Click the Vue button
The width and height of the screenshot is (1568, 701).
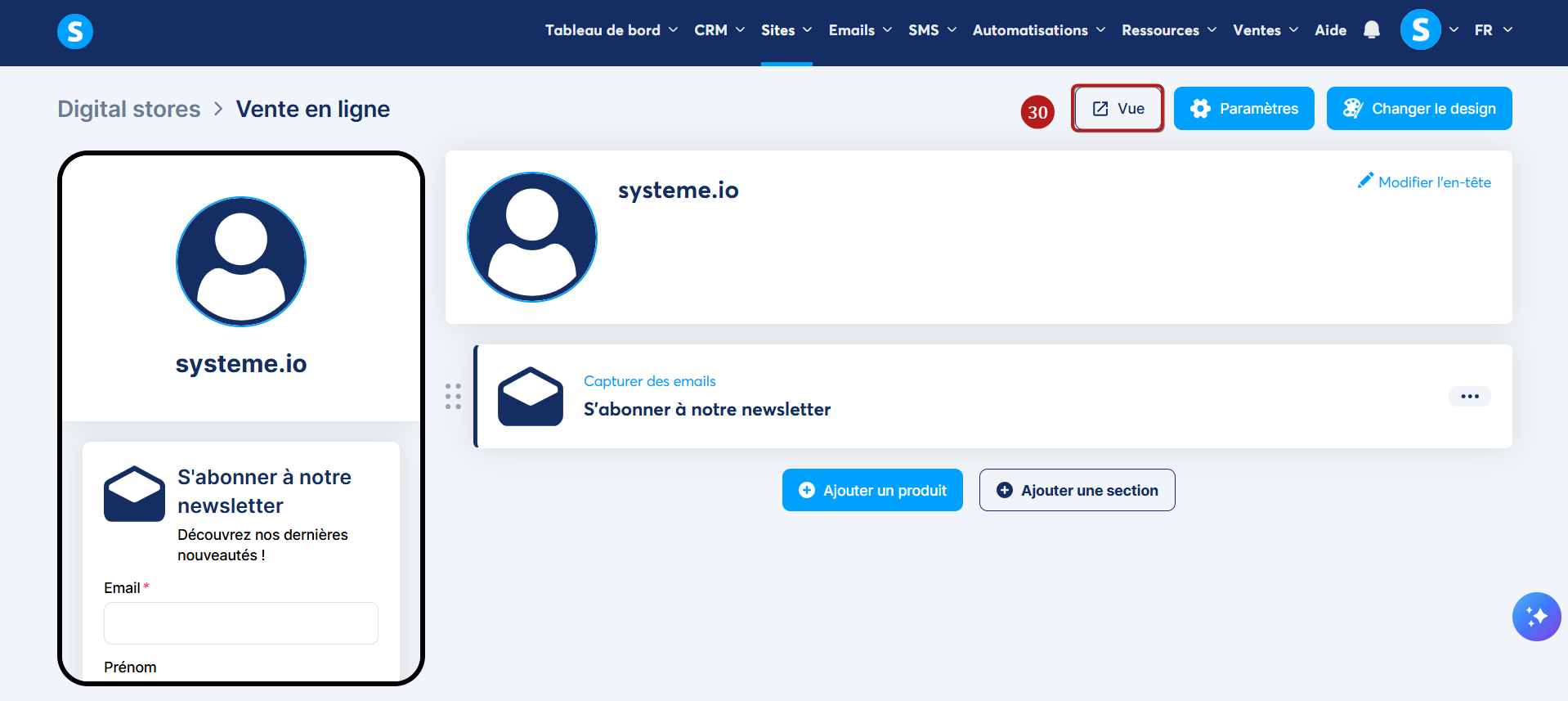click(1118, 109)
